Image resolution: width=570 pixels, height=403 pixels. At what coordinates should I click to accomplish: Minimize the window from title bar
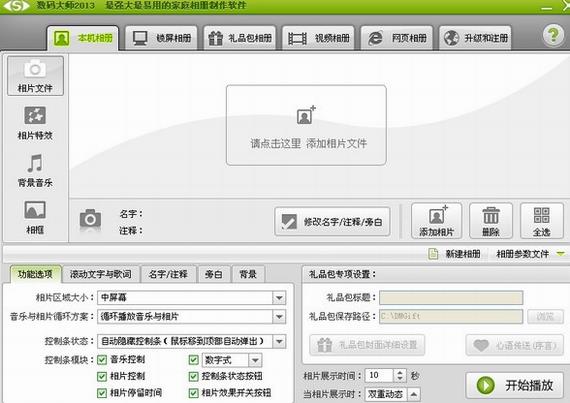(546, 7)
